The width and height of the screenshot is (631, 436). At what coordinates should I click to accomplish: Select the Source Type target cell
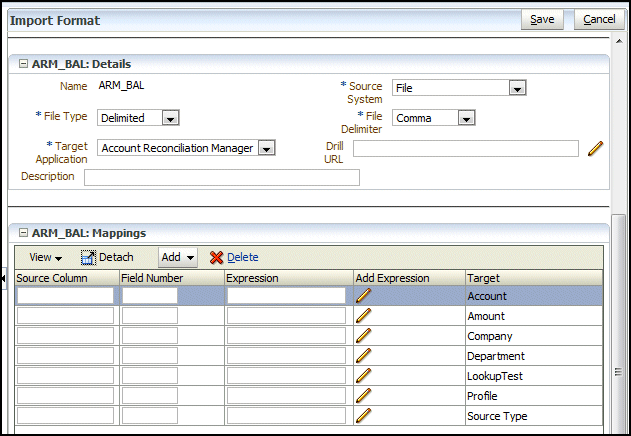(534, 416)
